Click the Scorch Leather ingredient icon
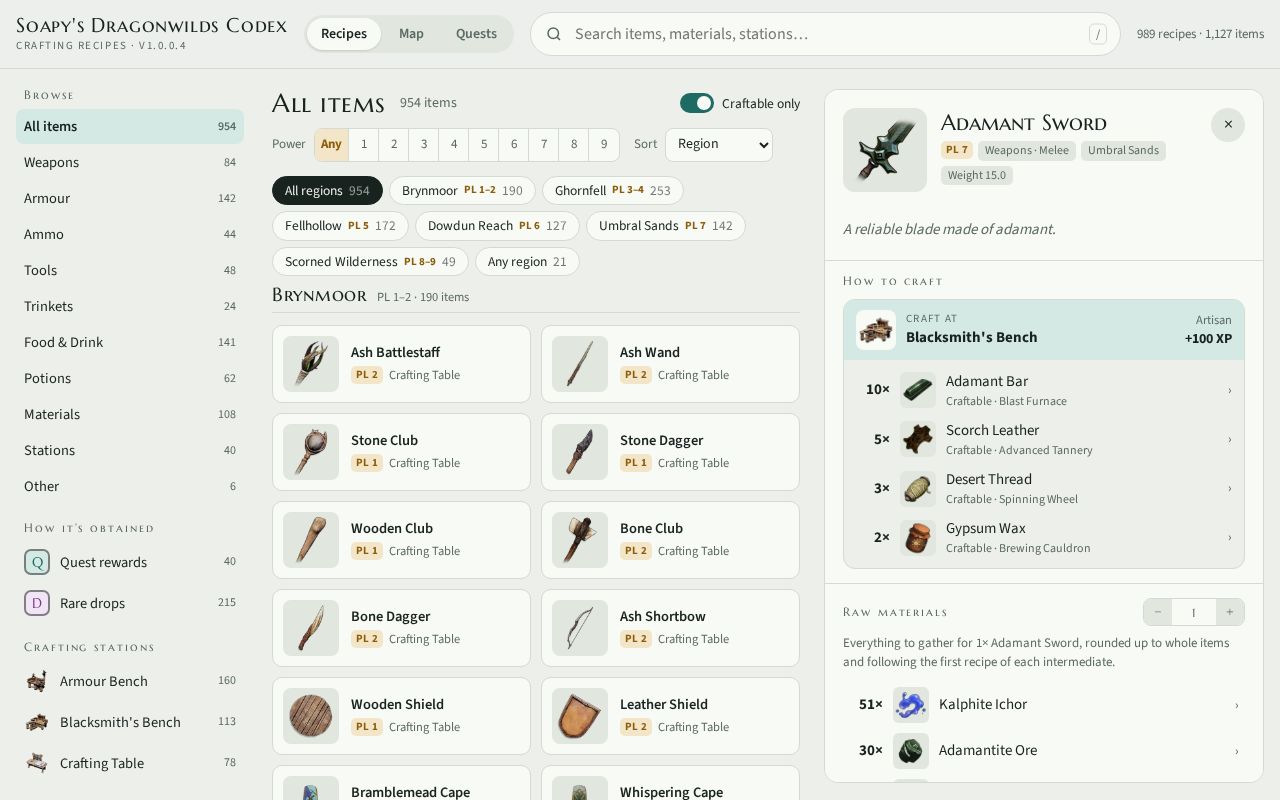 [918, 439]
